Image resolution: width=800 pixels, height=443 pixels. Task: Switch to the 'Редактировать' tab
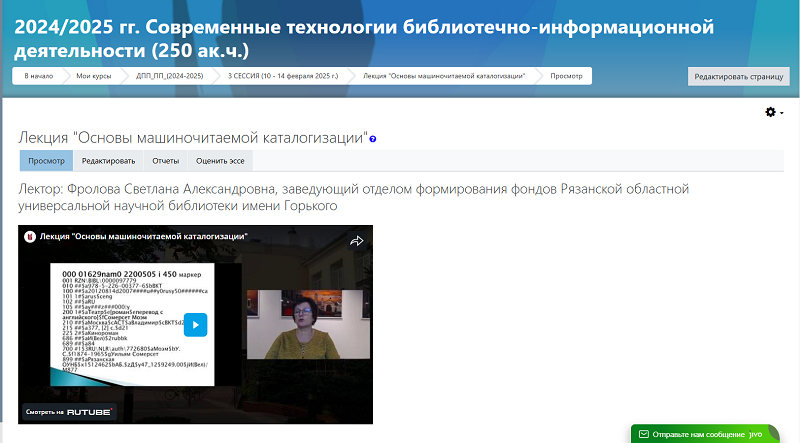(x=109, y=161)
